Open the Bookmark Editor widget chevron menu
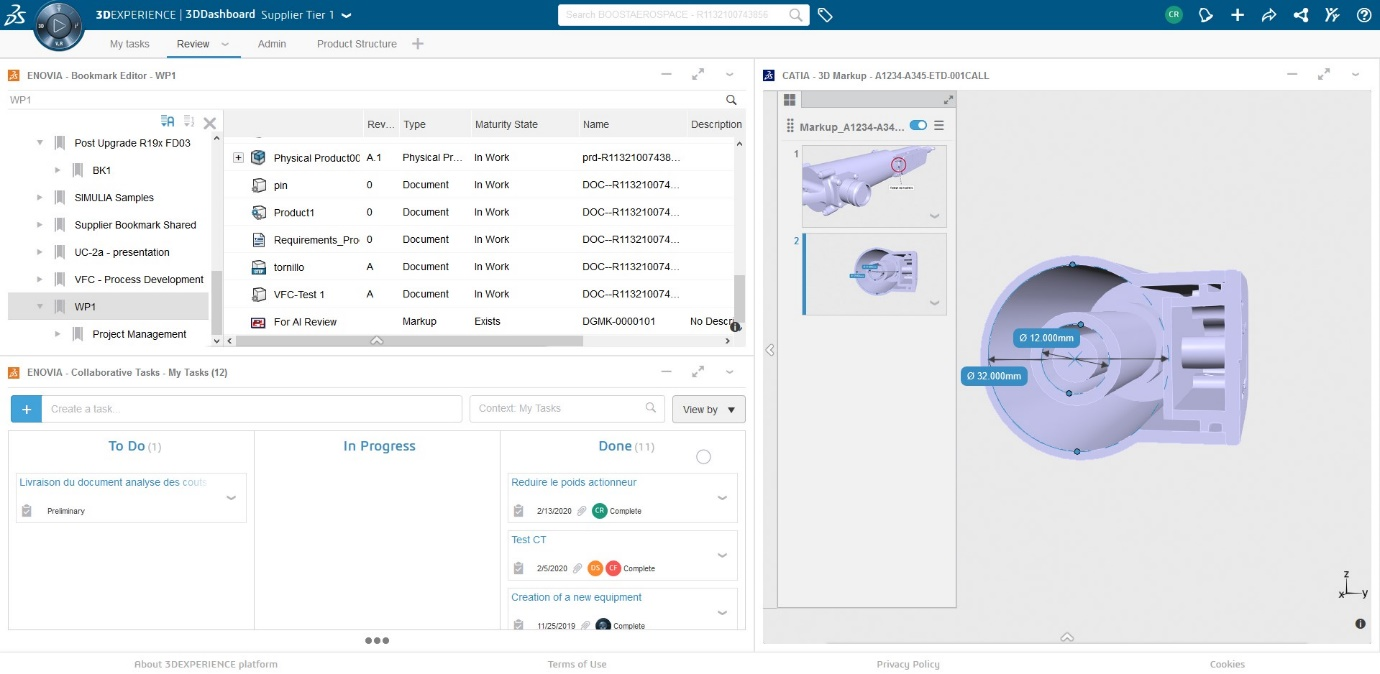The image size is (1380, 674). 730,74
